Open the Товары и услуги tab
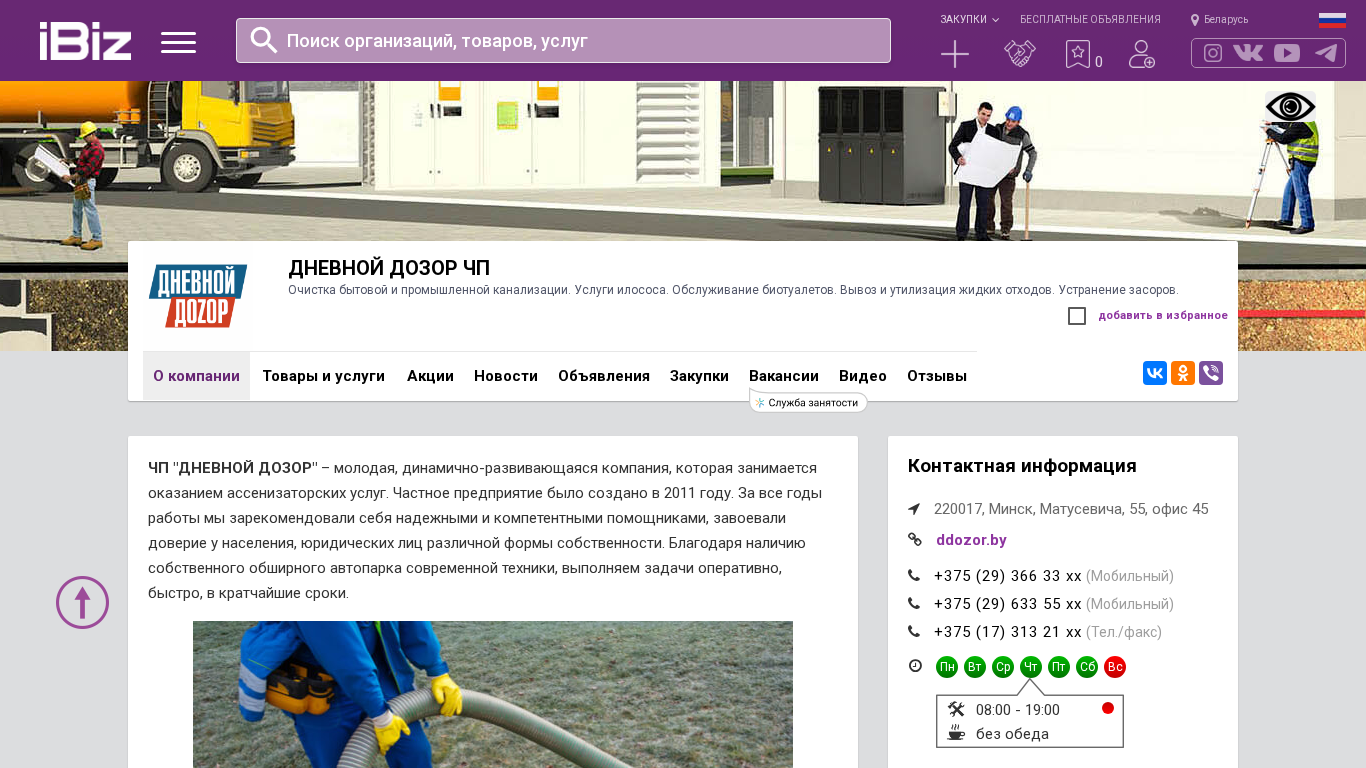The image size is (1366, 768). [324, 376]
